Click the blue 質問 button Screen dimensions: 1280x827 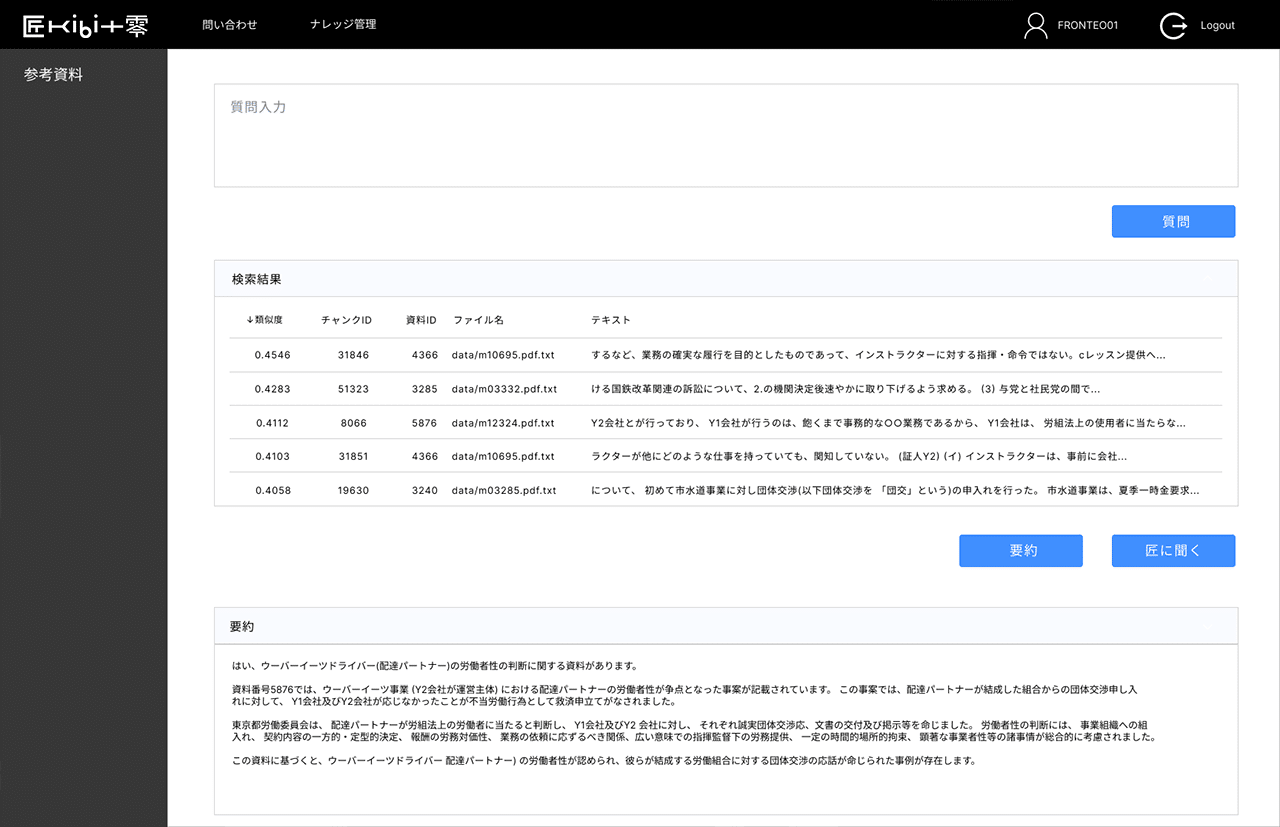[1173, 221]
